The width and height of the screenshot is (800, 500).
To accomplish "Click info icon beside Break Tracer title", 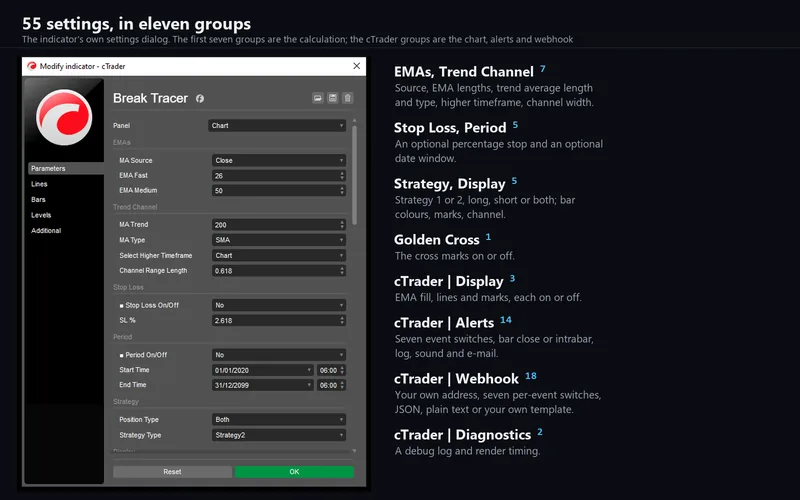I will [x=200, y=98].
